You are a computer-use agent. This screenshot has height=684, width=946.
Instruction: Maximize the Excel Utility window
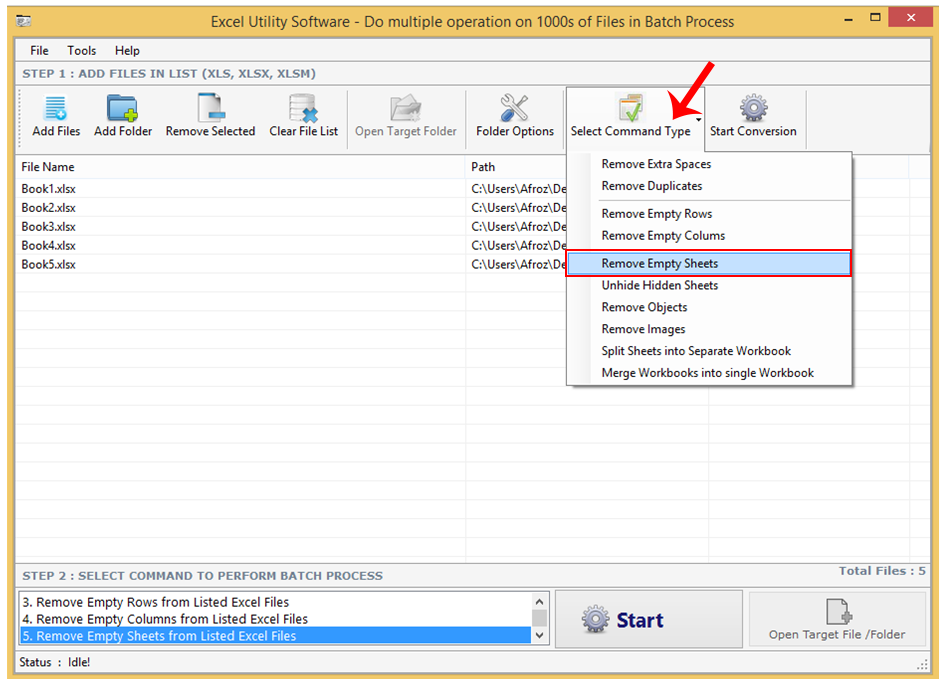(x=875, y=18)
